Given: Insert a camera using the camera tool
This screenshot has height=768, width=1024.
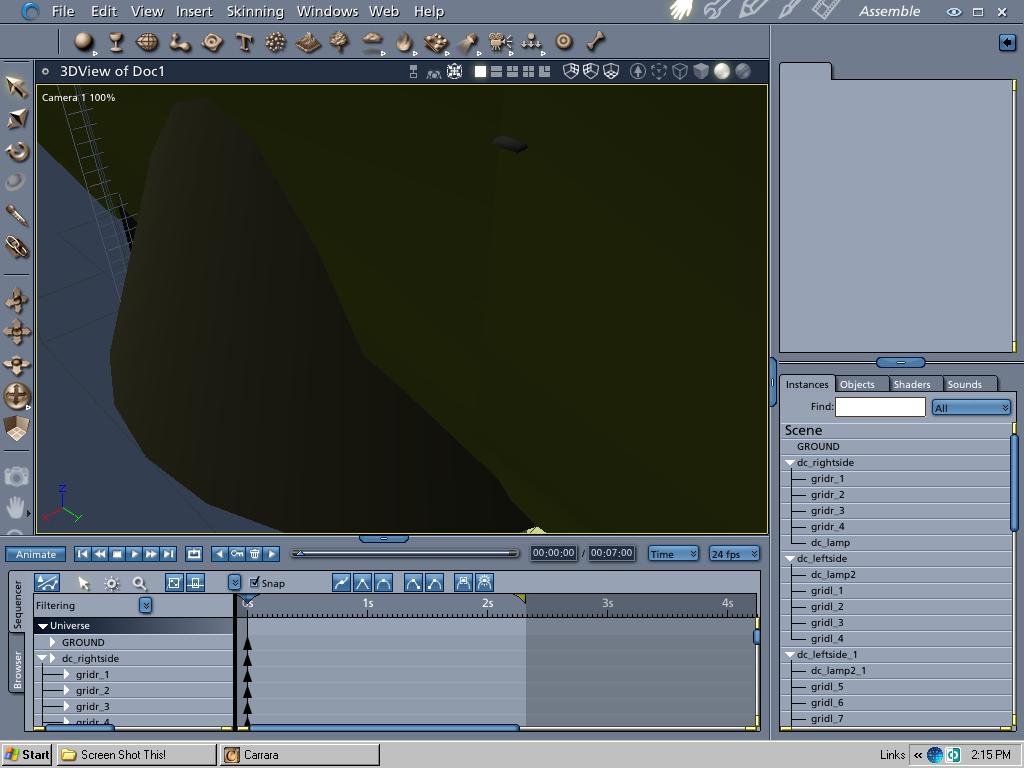Looking at the screenshot, I should [x=500, y=42].
